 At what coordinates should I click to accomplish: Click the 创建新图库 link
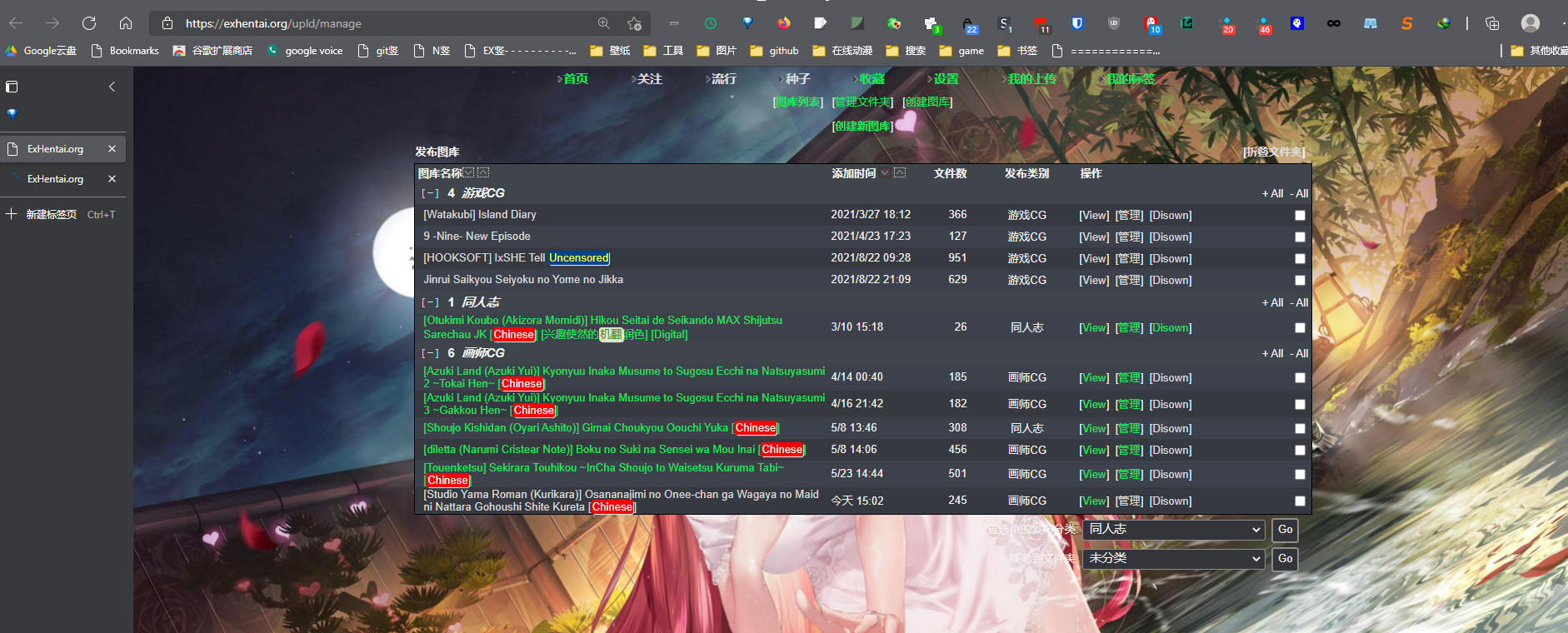[x=862, y=126]
